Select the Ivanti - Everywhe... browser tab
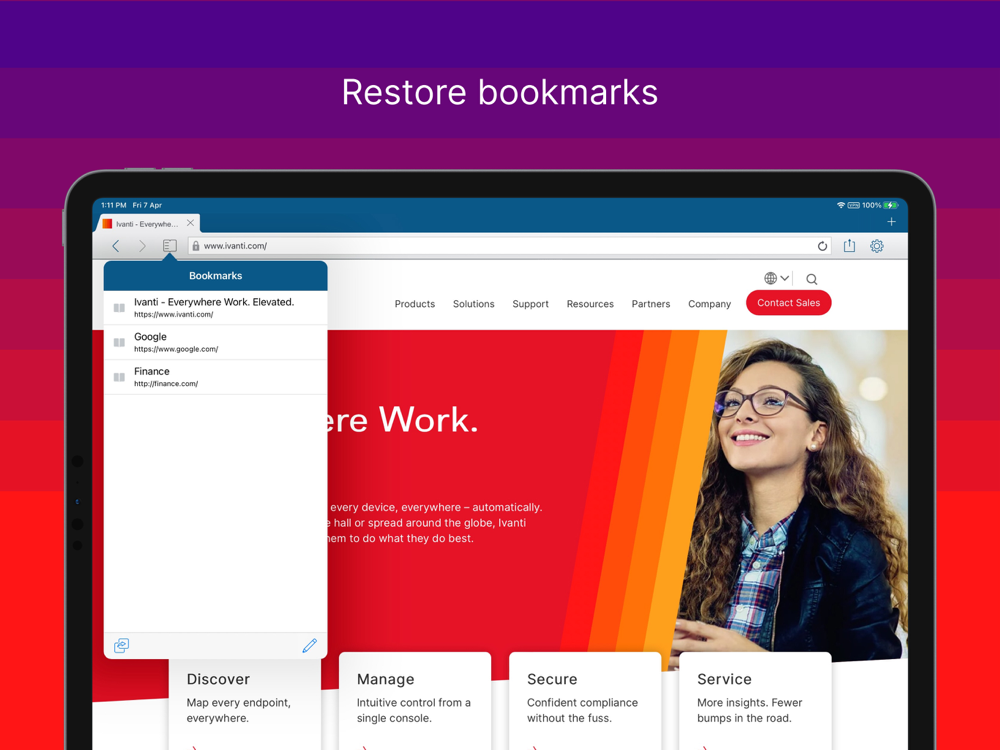This screenshot has height=750, width=1000. point(148,223)
